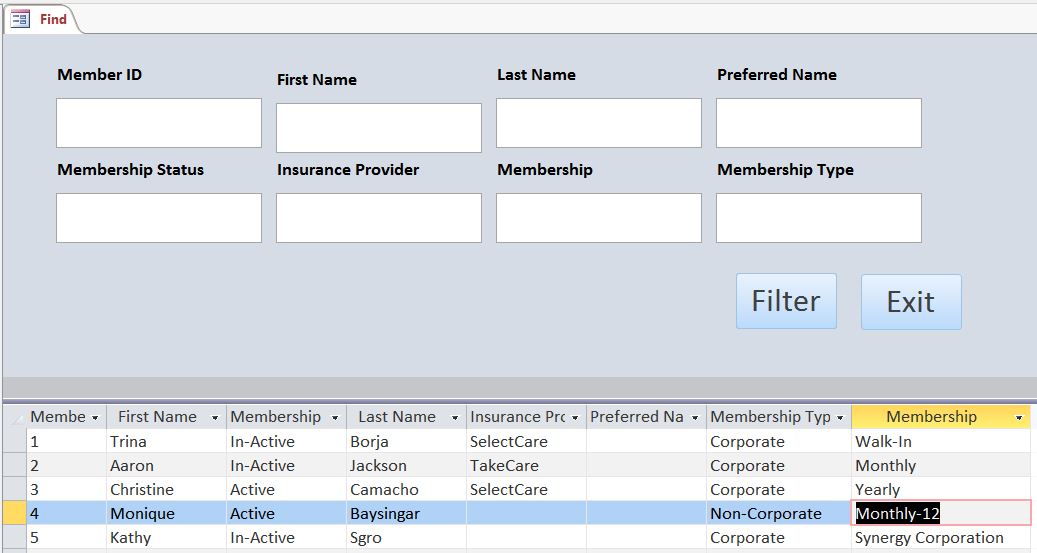This screenshot has height=553, width=1037.
Task: Click the form icon on Find tab
Action: (20, 19)
